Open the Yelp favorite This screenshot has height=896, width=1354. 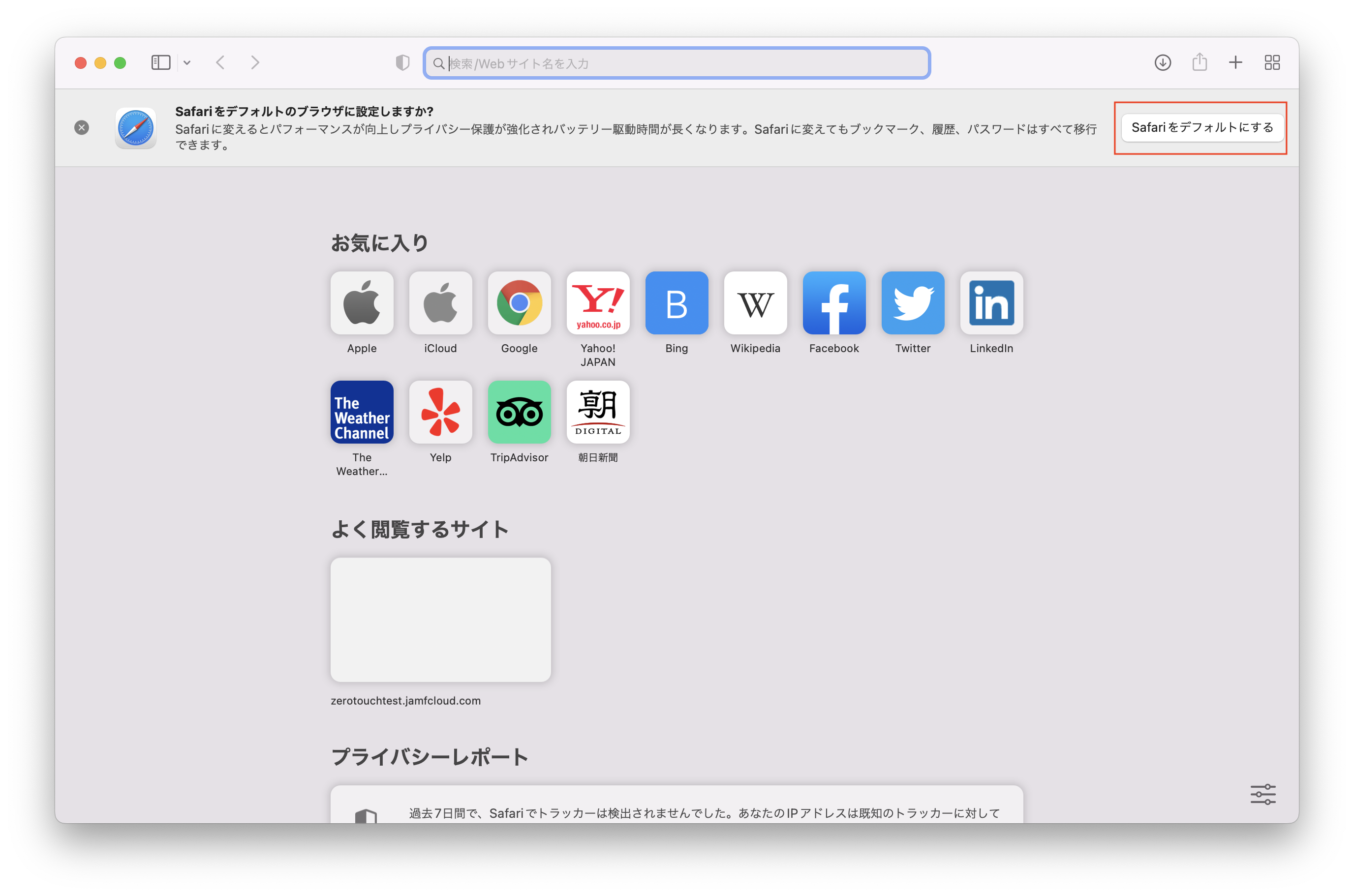441,412
